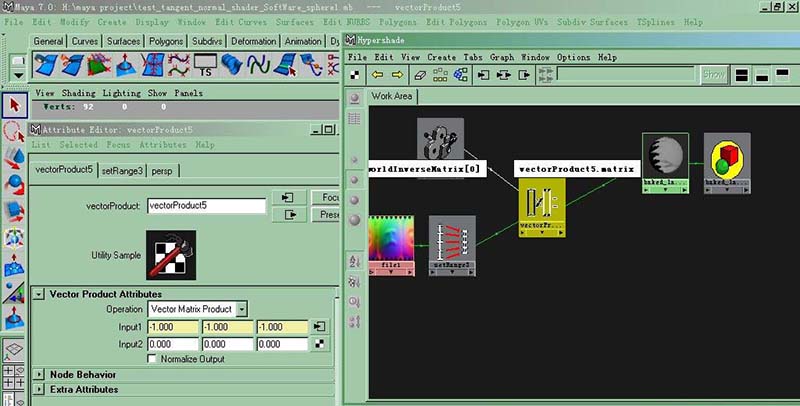Click the Input connections icon in Hypershade
The height and width of the screenshot is (406, 800).
(x=483, y=75)
